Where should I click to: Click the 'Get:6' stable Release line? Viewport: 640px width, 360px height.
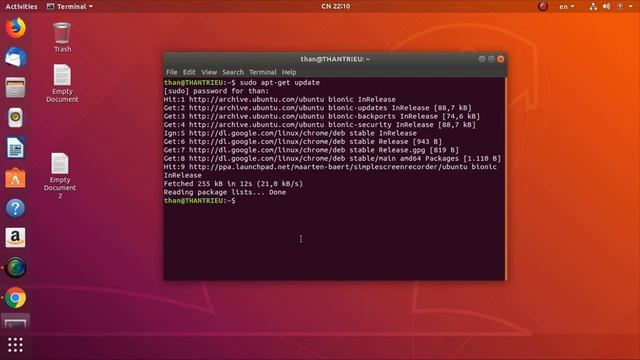coord(303,142)
